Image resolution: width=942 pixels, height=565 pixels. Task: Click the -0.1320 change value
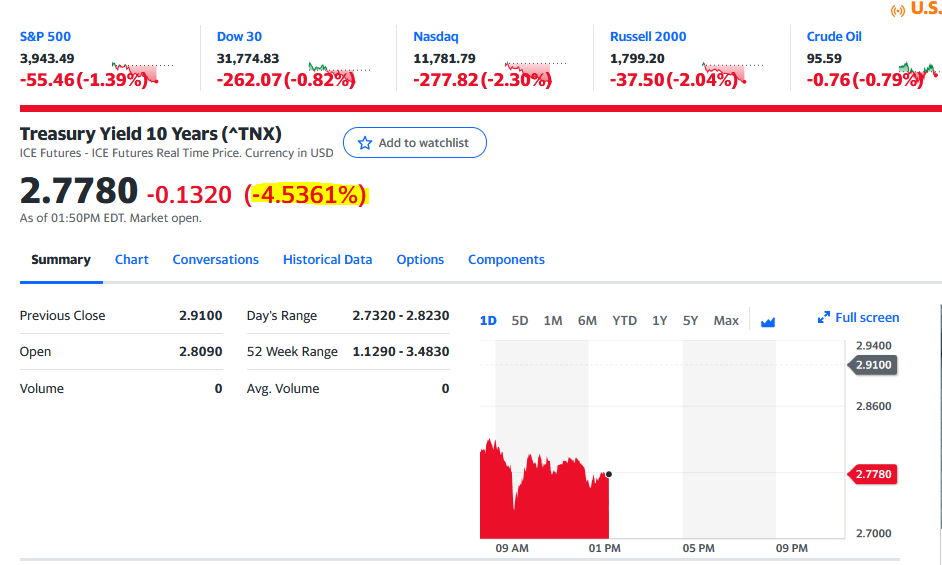[x=189, y=195]
